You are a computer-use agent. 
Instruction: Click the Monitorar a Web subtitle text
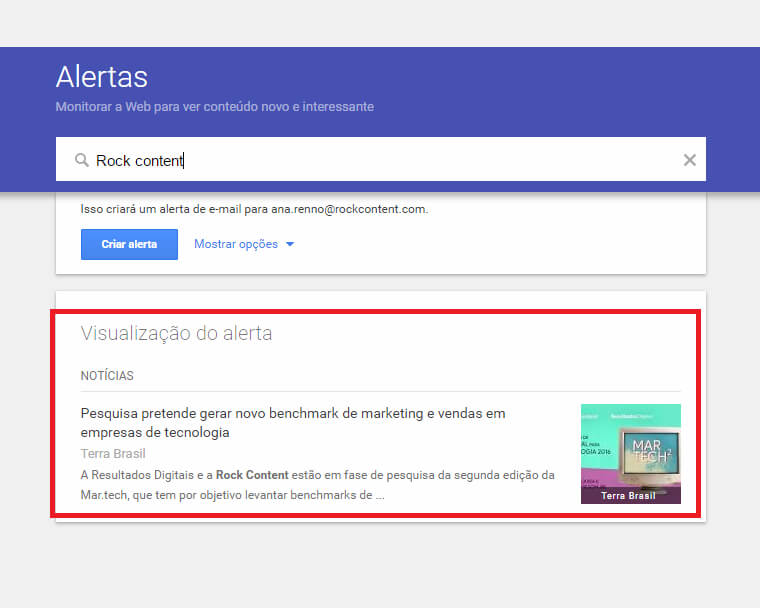[x=215, y=107]
